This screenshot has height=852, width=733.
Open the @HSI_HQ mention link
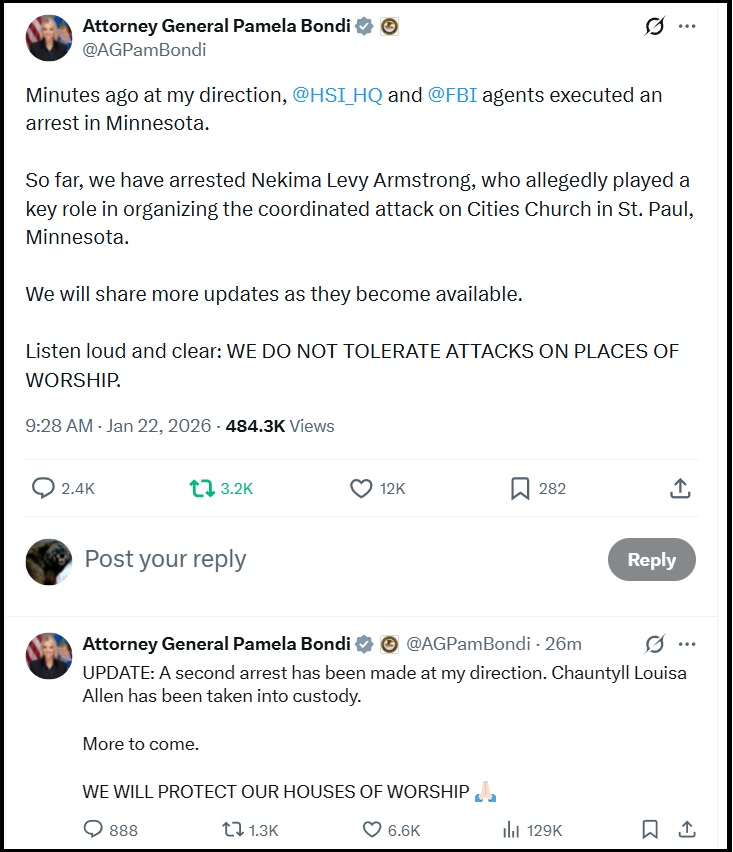click(336, 96)
